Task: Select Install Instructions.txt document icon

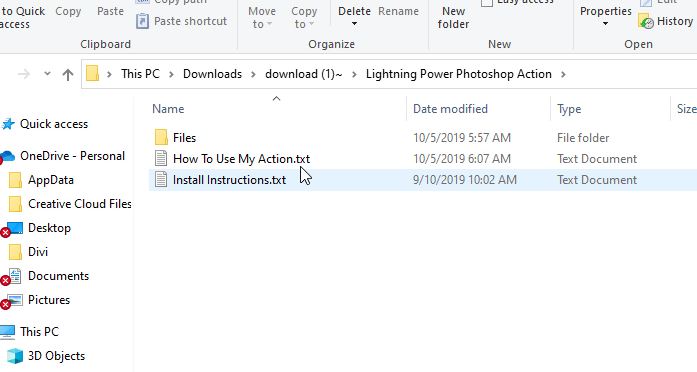Action: 161,180
